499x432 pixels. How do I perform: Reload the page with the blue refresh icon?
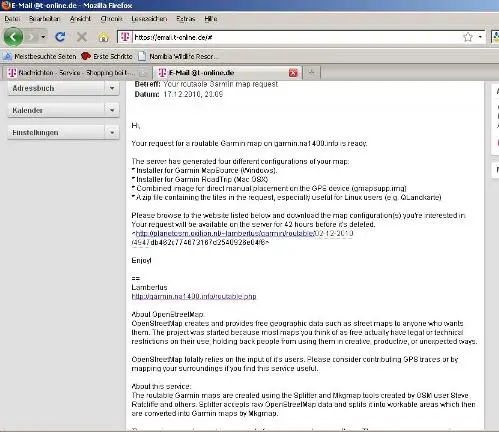click(60, 37)
